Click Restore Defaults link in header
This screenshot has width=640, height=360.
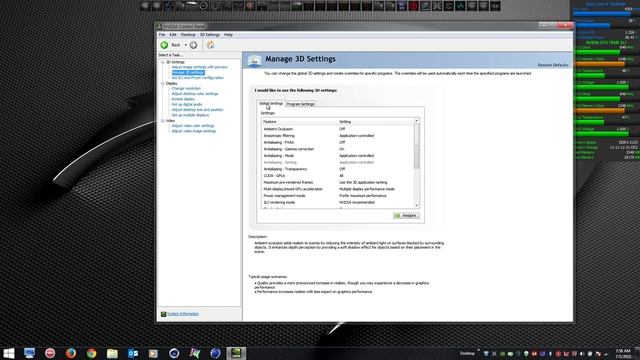pos(553,65)
